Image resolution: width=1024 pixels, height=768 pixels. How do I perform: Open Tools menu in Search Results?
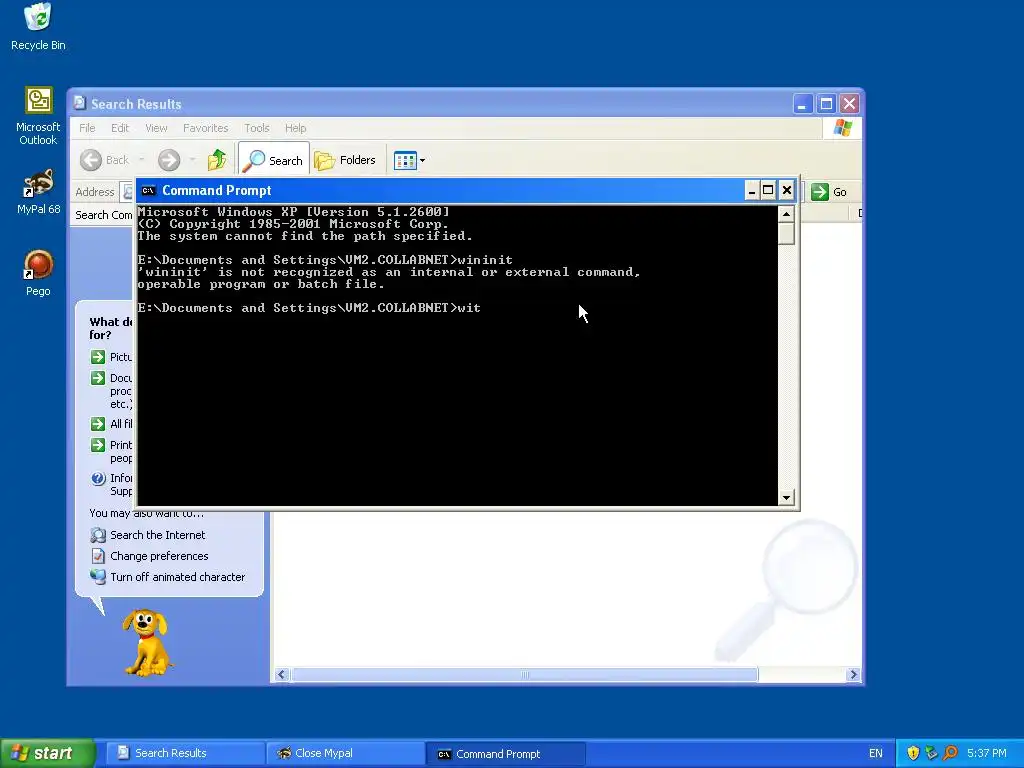257,128
